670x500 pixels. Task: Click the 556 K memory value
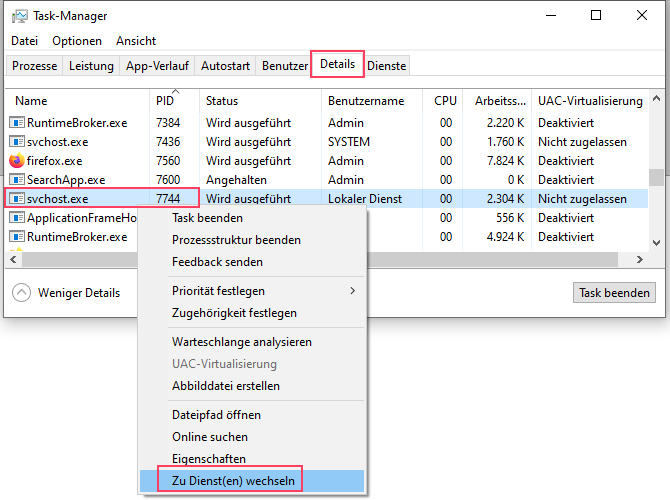pyautogui.click(x=510, y=218)
